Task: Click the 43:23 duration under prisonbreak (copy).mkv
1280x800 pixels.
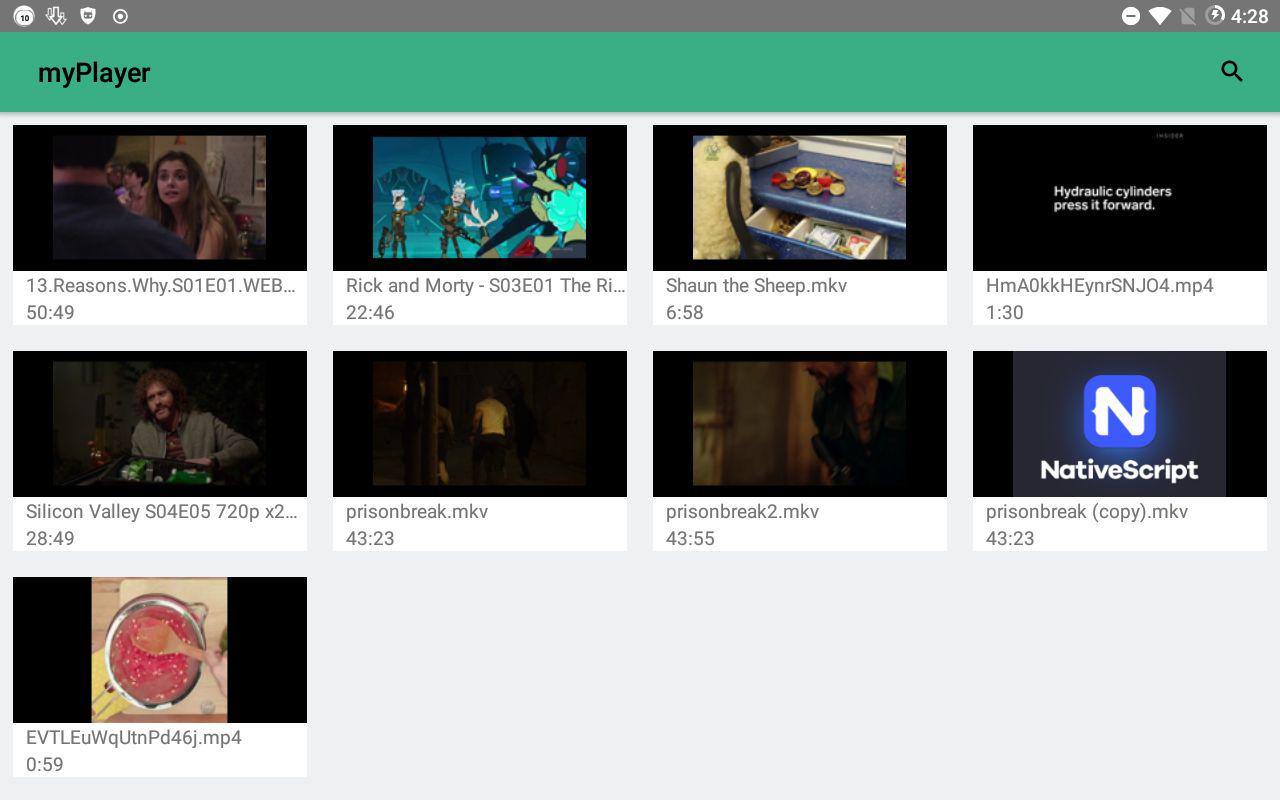Action: pyautogui.click(x=1010, y=538)
